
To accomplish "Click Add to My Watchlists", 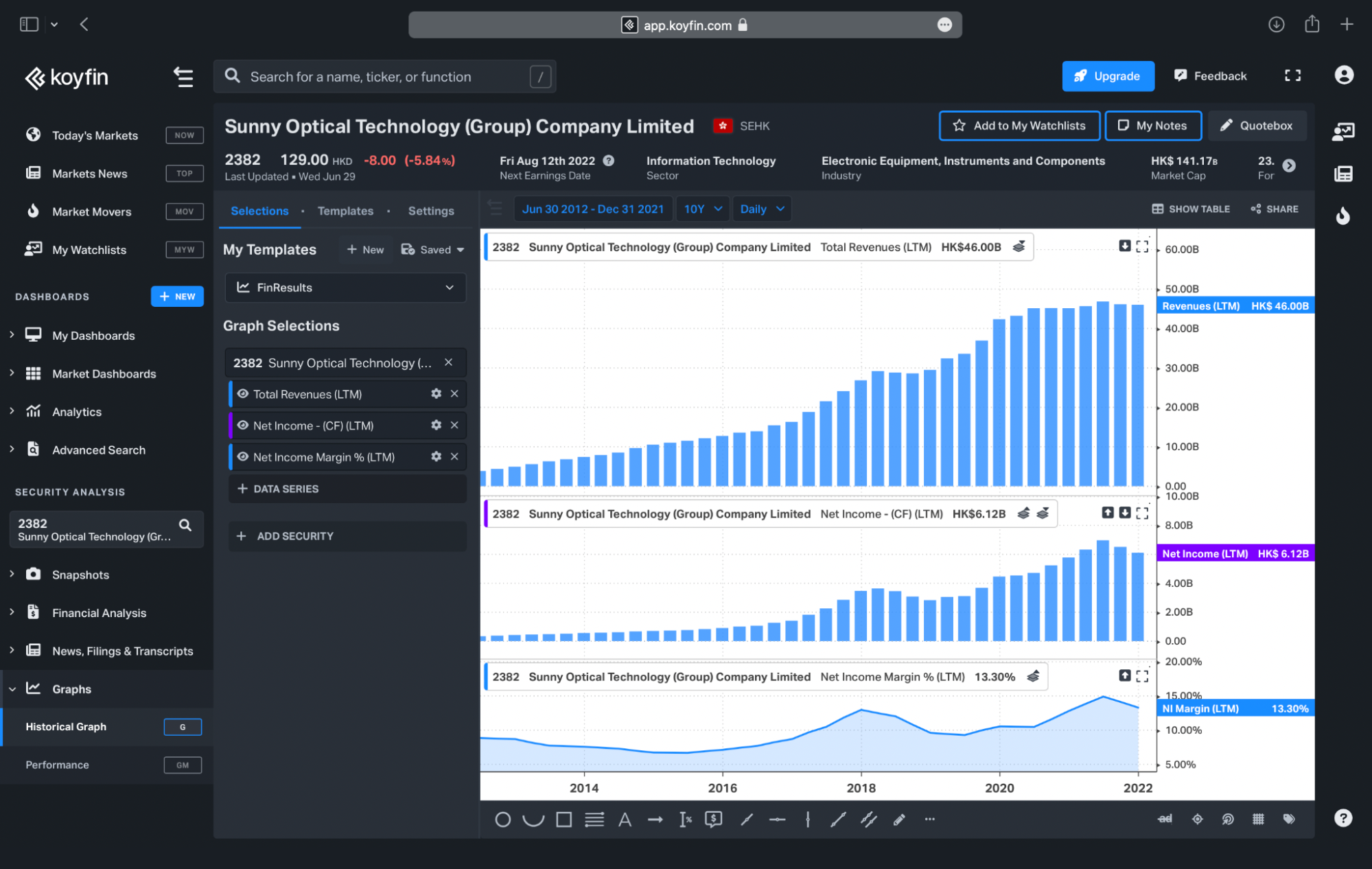I will (x=1019, y=126).
